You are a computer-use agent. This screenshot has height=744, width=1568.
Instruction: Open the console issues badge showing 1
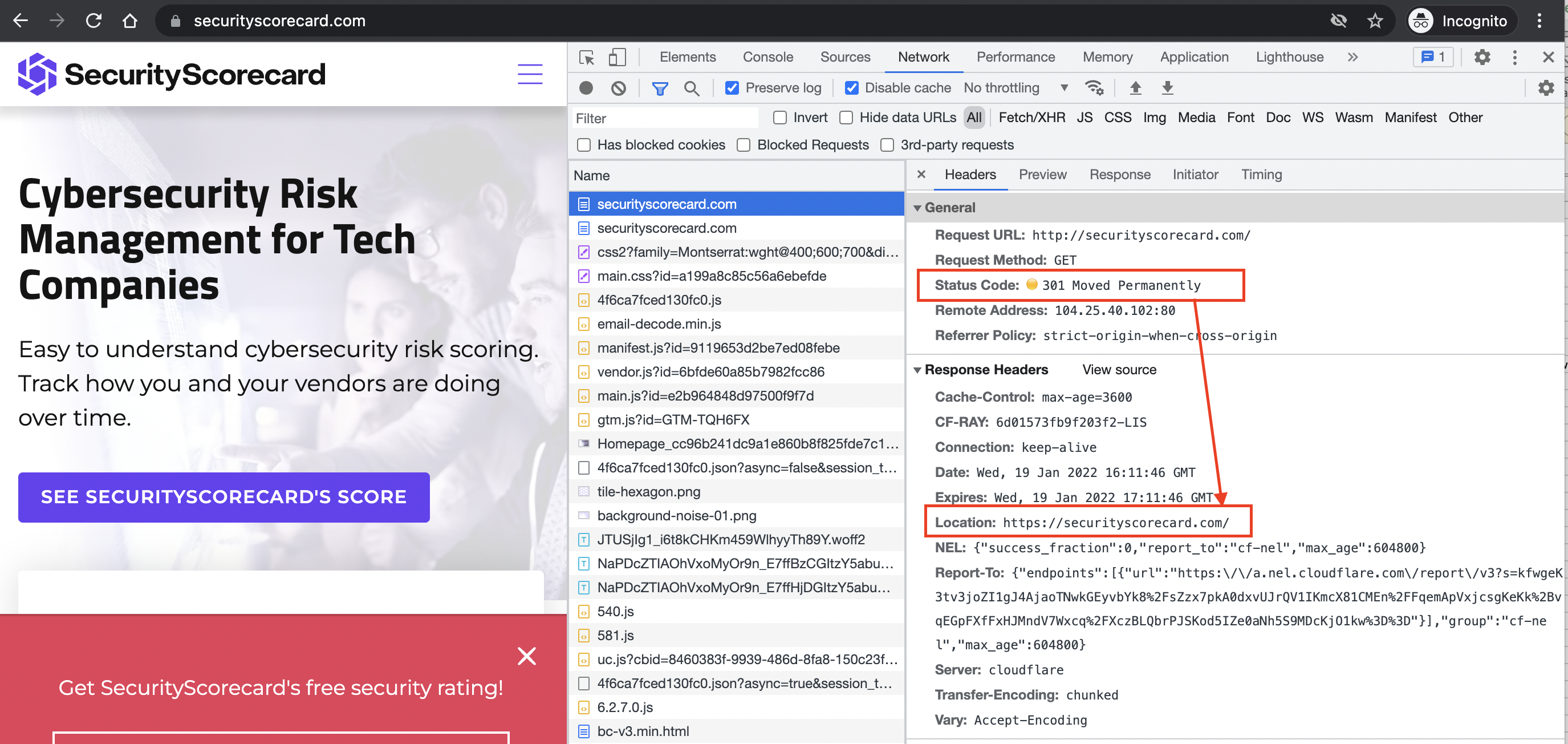(1433, 56)
